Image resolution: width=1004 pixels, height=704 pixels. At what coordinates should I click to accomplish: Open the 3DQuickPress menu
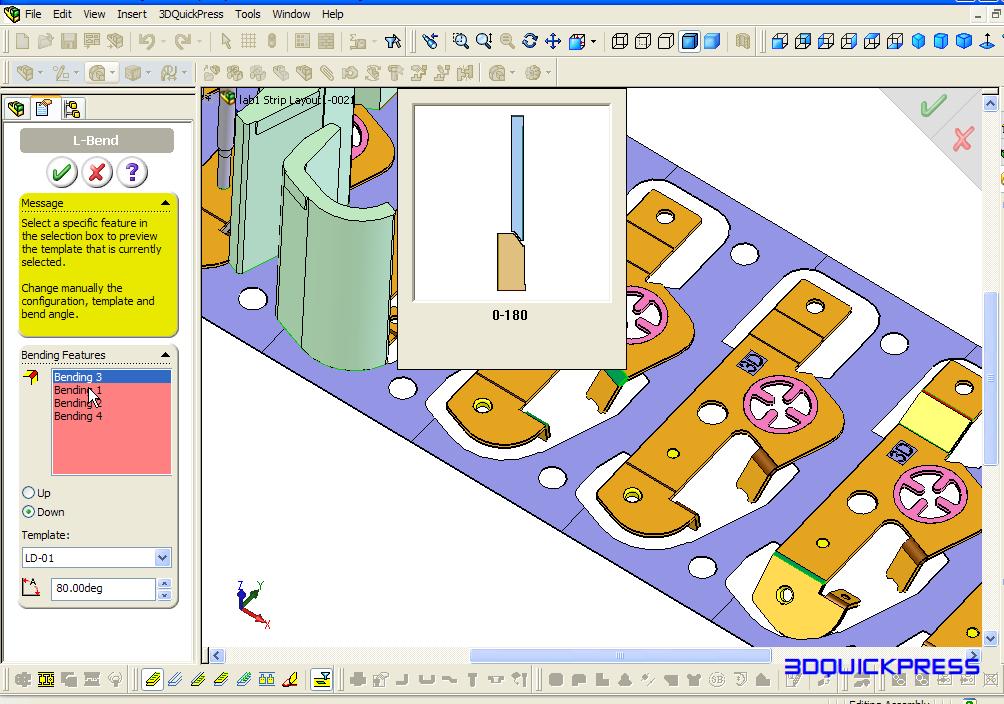191,14
